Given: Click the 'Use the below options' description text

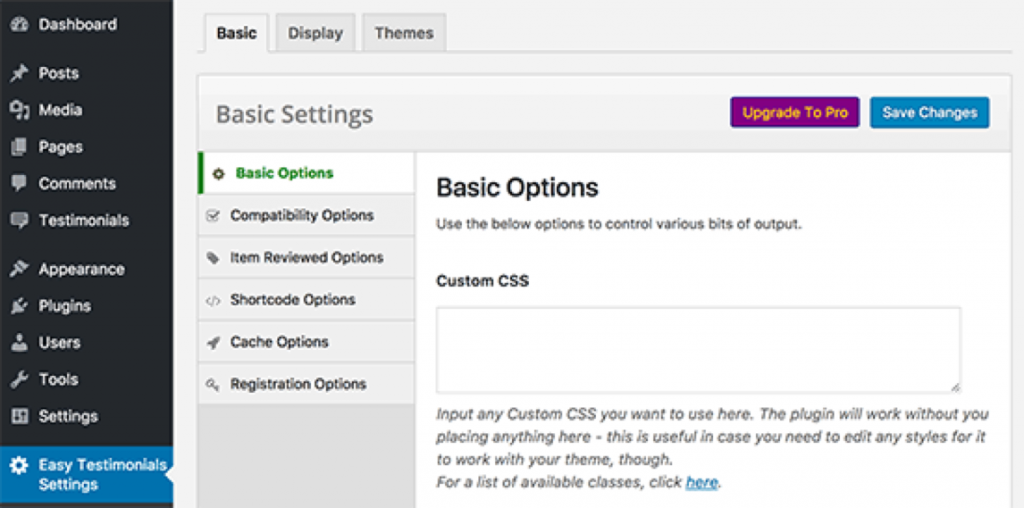Looking at the screenshot, I should point(618,225).
